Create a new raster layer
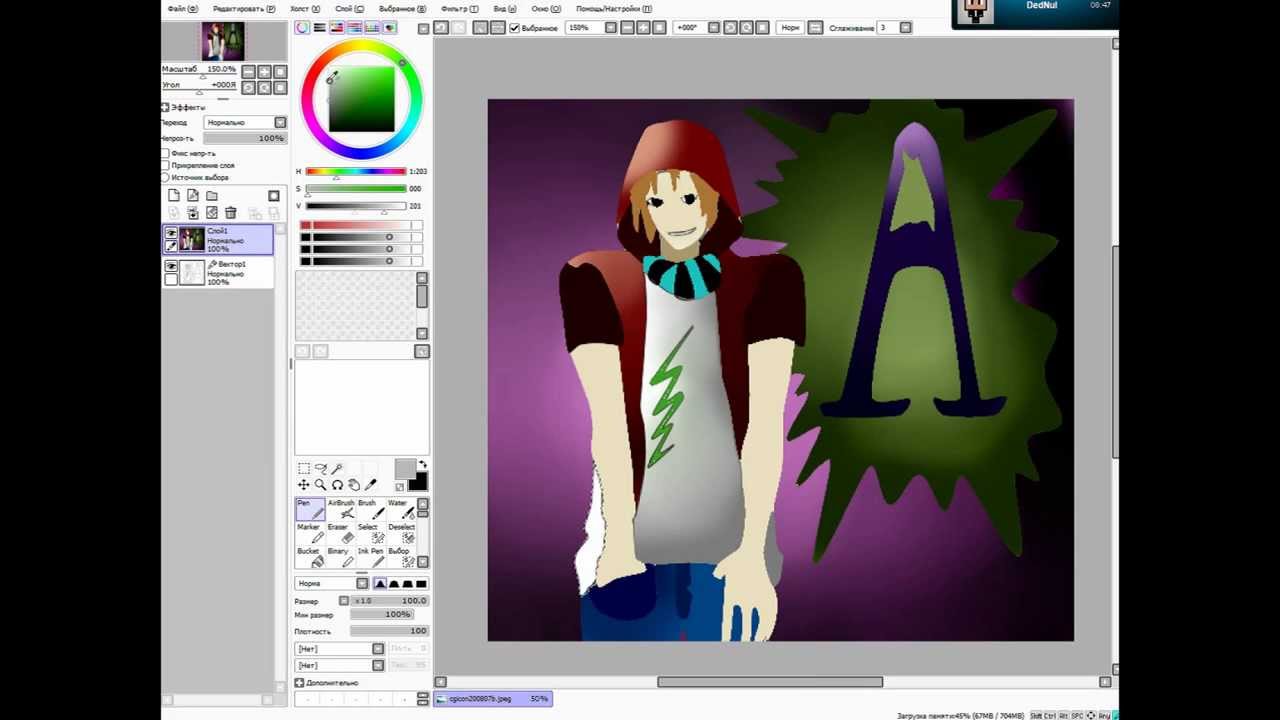This screenshot has height=720, width=1280. coord(174,195)
